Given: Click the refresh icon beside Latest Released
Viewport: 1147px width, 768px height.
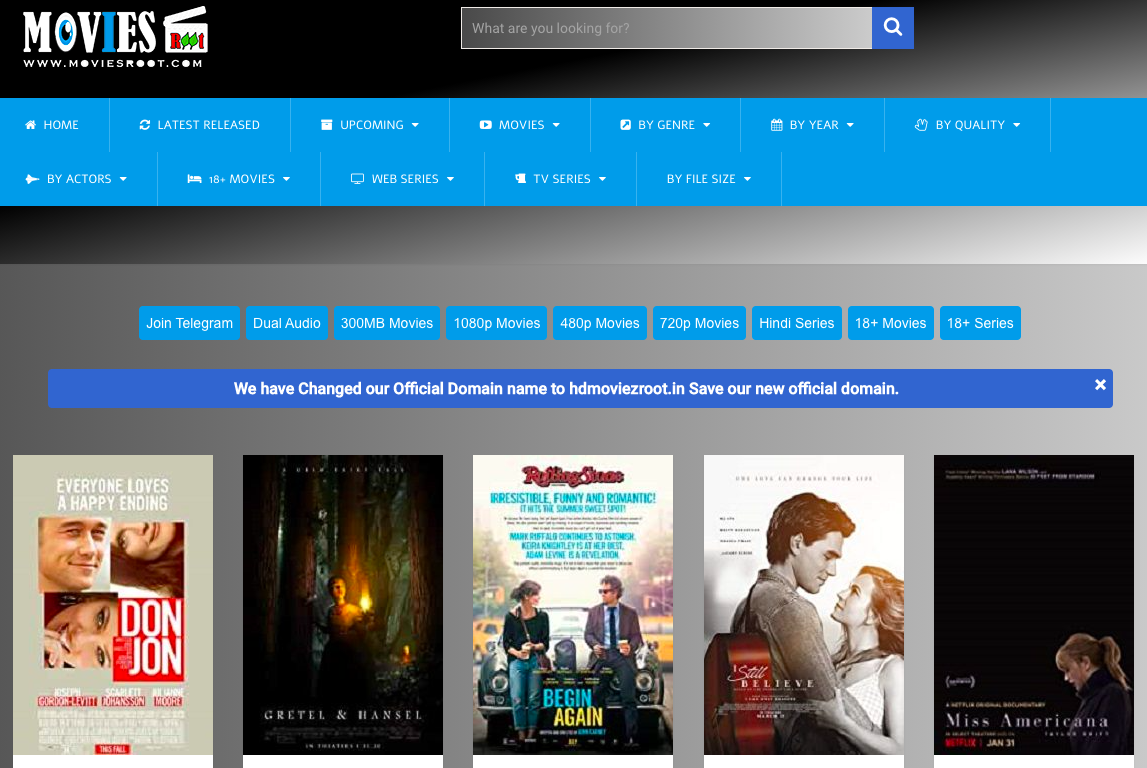Looking at the screenshot, I should coord(145,125).
